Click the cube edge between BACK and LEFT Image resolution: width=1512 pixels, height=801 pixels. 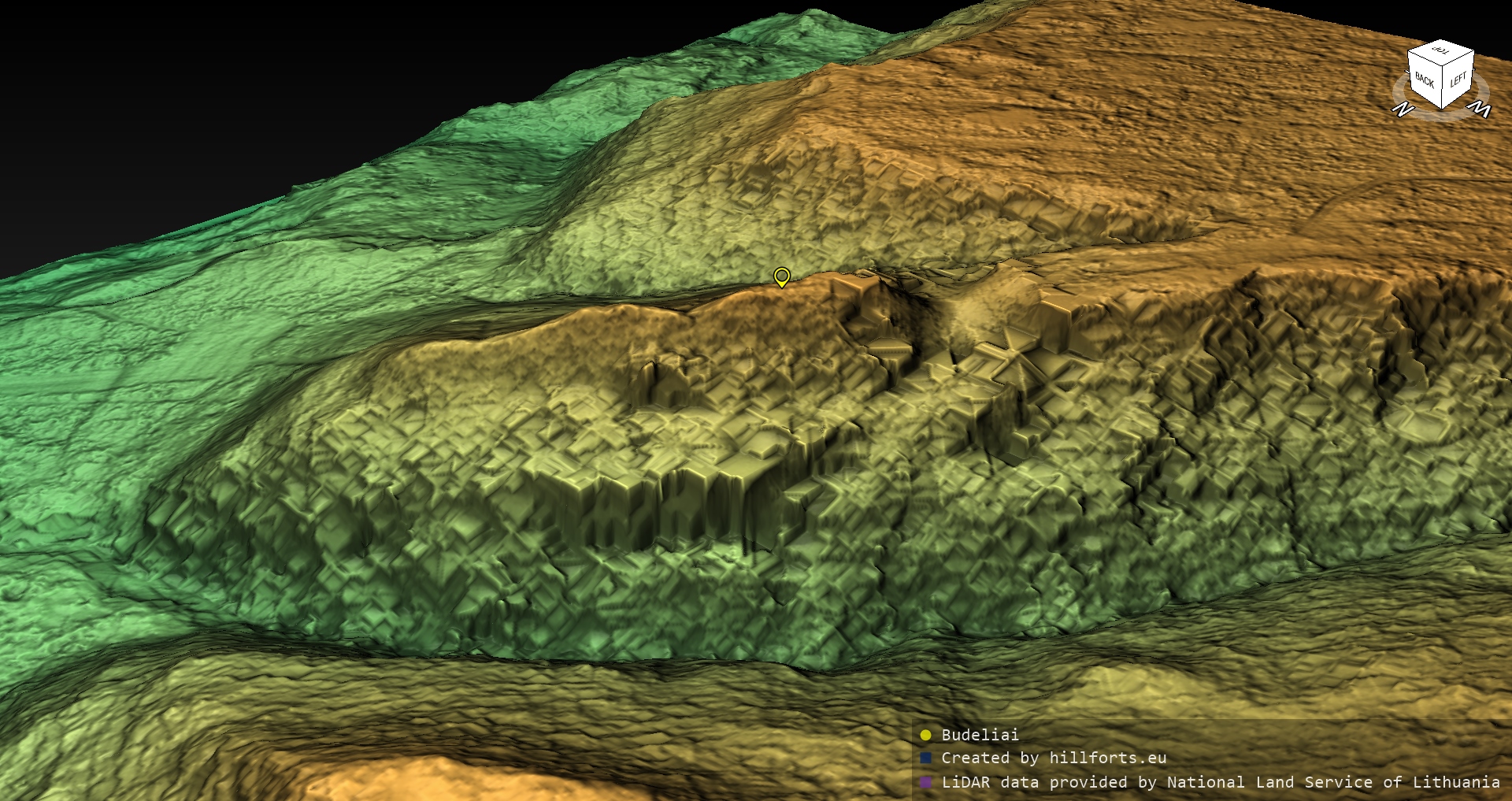(x=1442, y=87)
